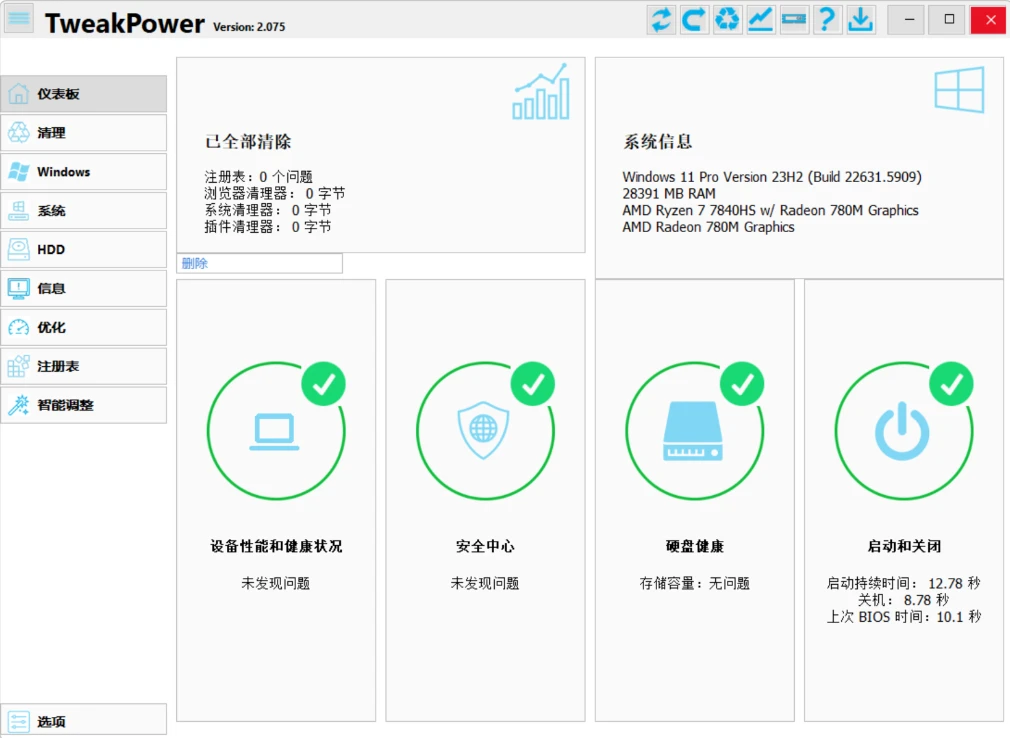Open the line chart toolbar icon
The width and height of the screenshot is (1010, 738).
[761, 20]
